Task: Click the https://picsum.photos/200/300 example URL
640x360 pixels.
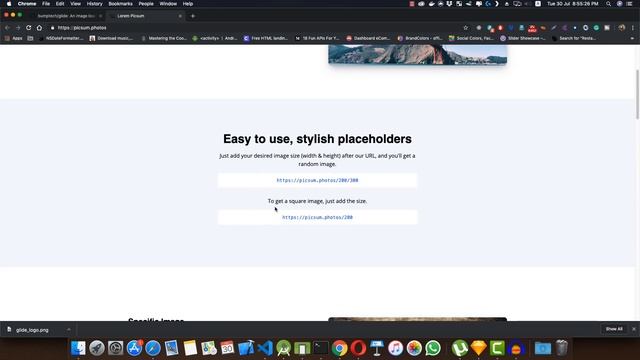Action: 317,180
